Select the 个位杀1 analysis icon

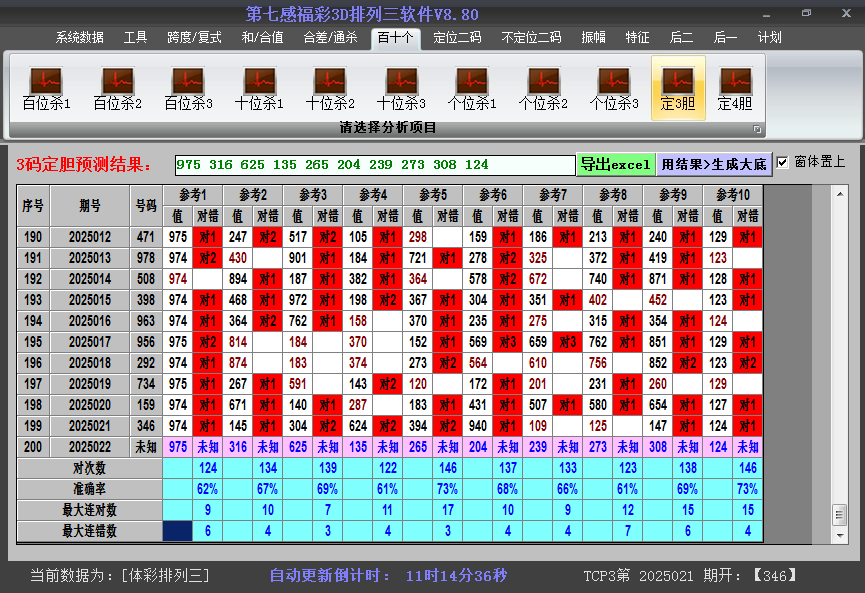click(472, 89)
